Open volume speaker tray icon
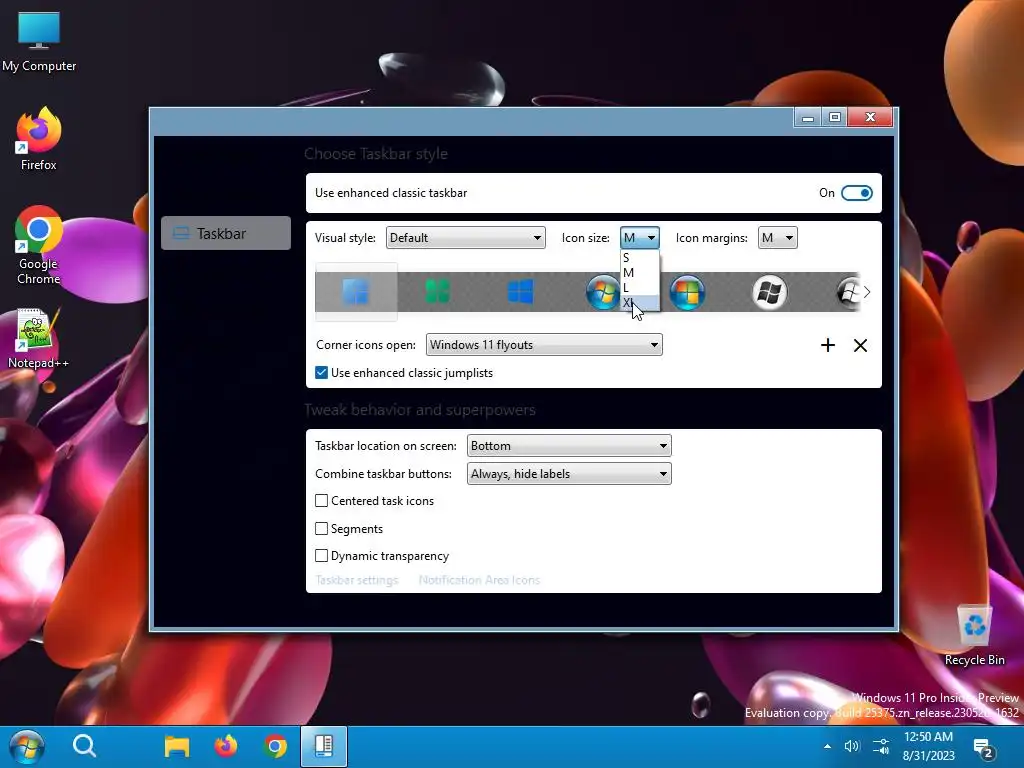 [852, 746]
